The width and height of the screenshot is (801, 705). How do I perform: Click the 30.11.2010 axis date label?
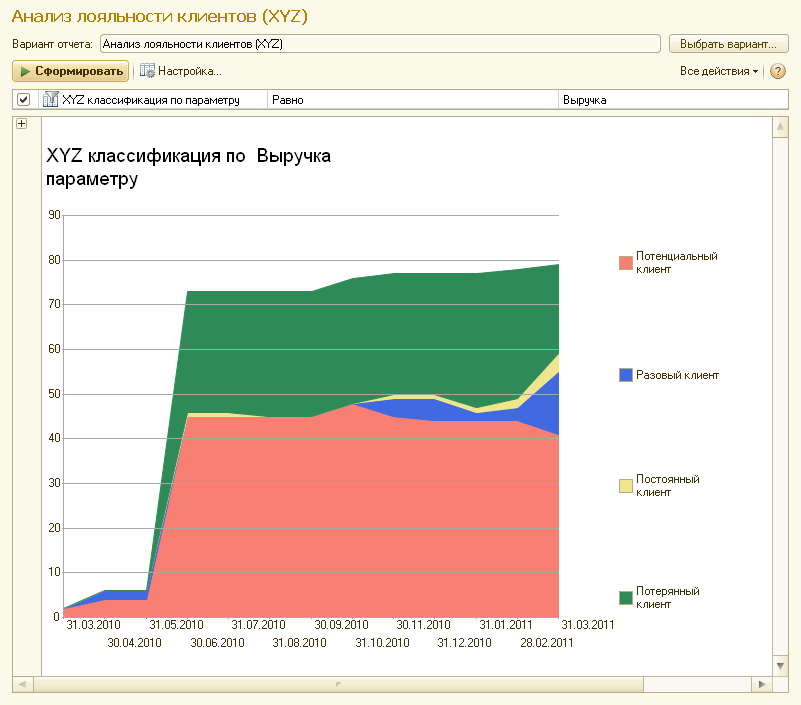click(x=423, y=625)
